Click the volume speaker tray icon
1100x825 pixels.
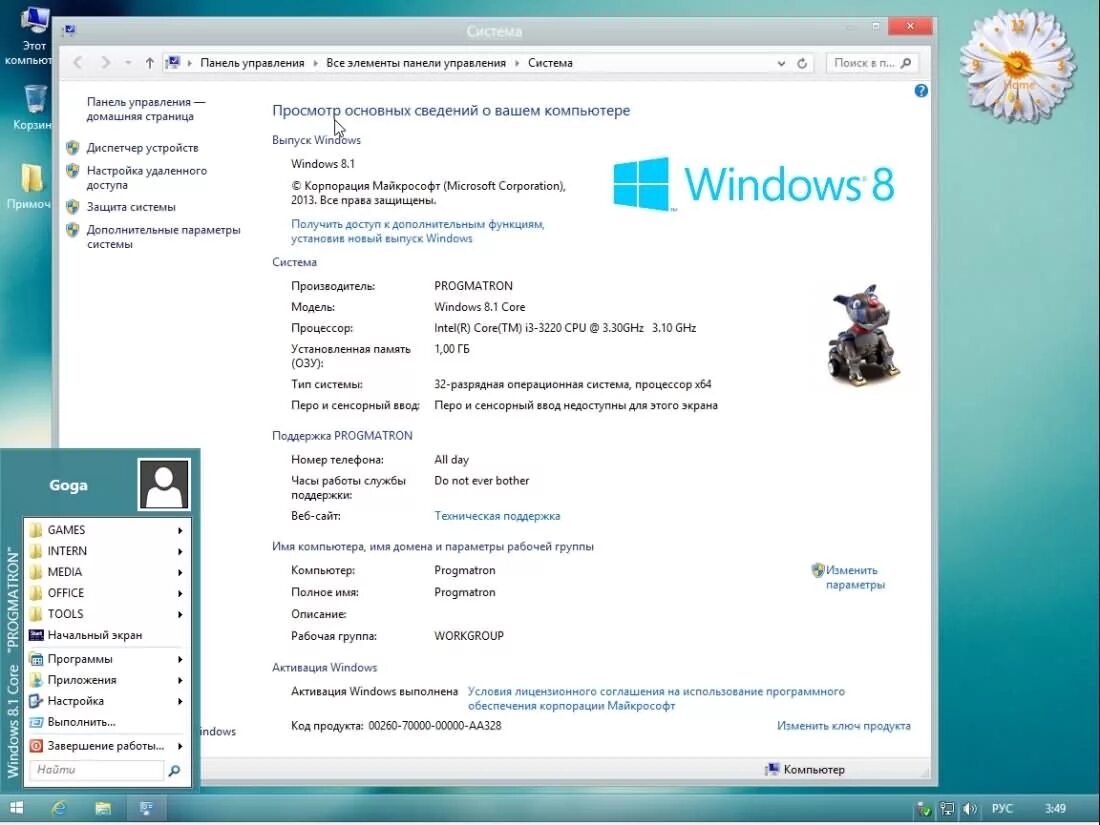point(970,809)
